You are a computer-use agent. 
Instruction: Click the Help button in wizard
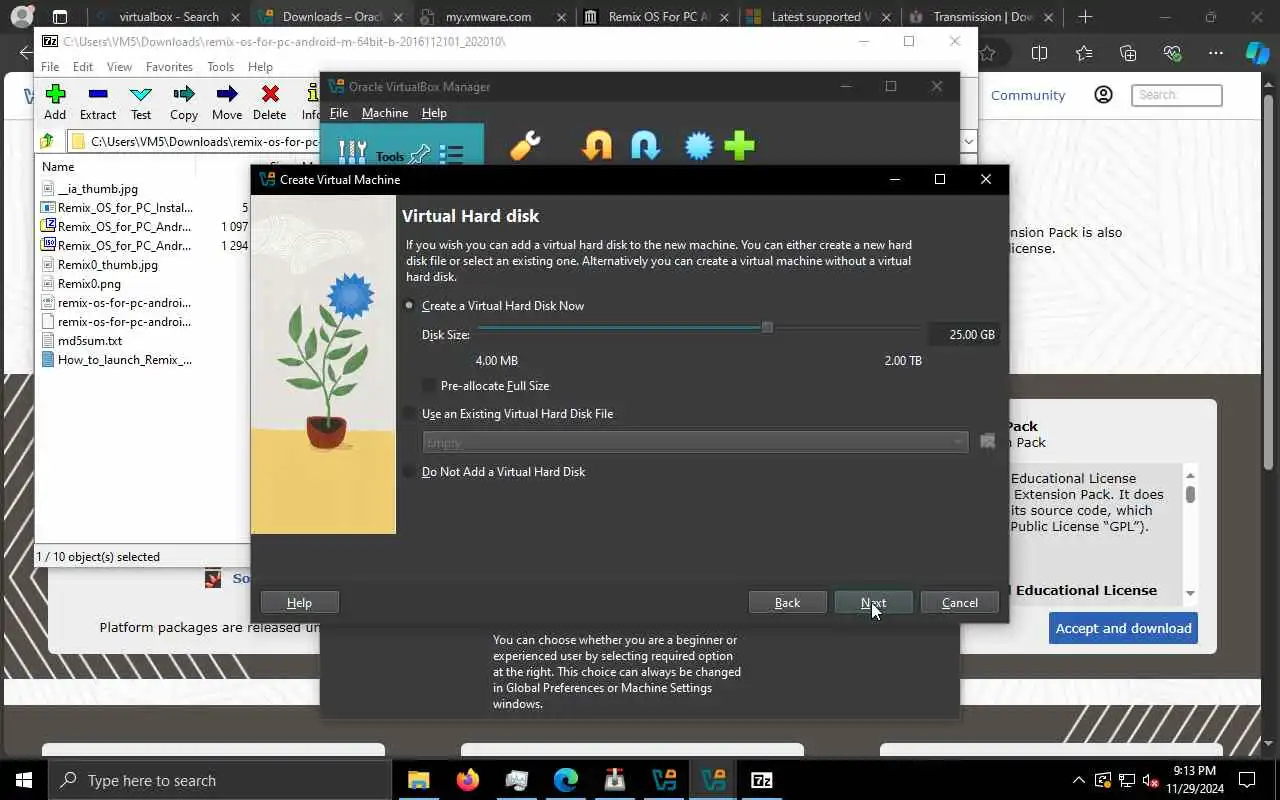tap(299, 602)
